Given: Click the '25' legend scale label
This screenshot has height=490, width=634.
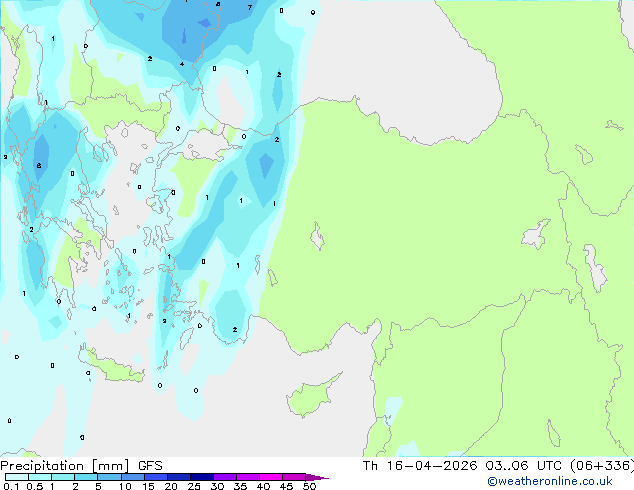Looking at the screenshot, I should [x=194, y=486].
